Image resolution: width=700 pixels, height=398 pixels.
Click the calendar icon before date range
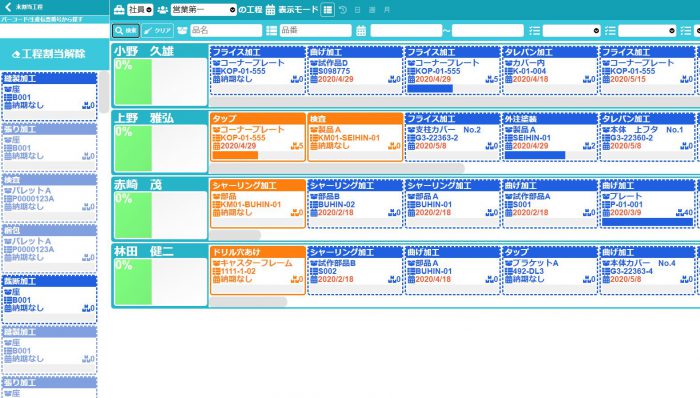tap(361, 30)
